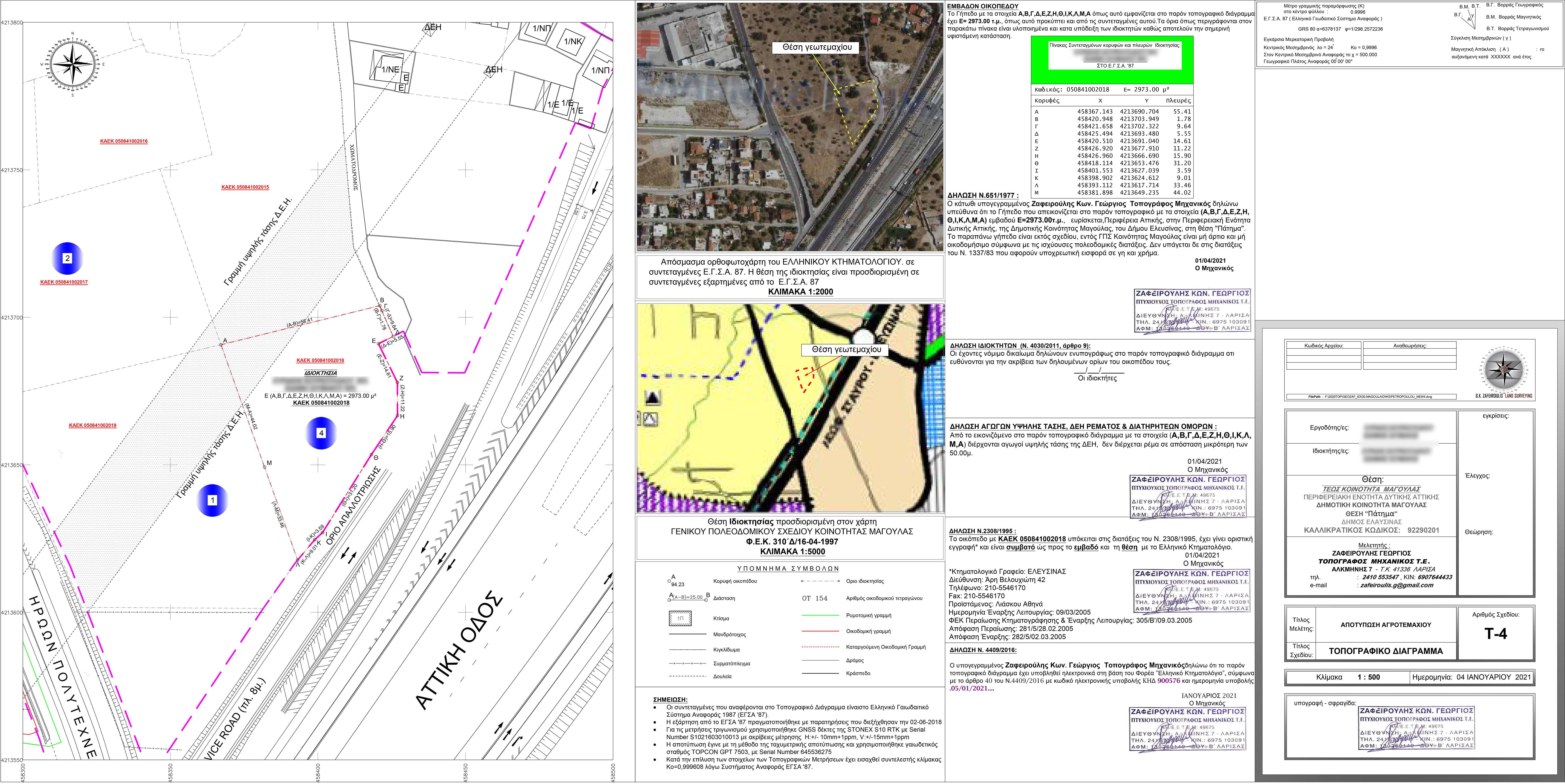Click the engineer stamp under ΔΗΛΩΣΗ Ν.651/1977

[1192, 310]
